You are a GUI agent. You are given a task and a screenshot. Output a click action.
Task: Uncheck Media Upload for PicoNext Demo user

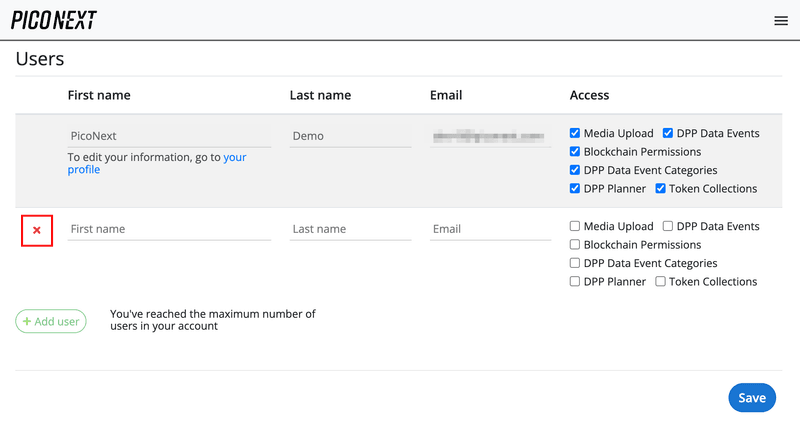coord(575,133)
